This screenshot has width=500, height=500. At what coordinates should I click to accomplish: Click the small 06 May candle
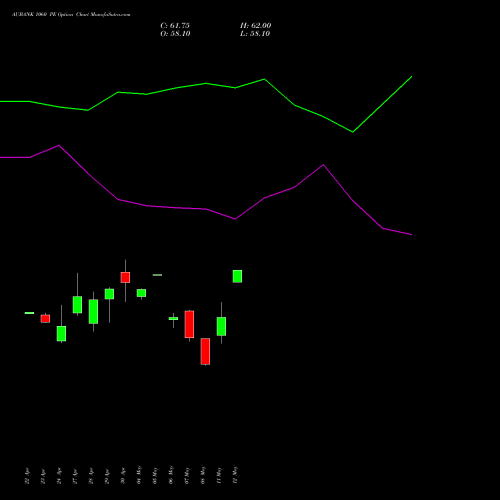coord(173,319)
